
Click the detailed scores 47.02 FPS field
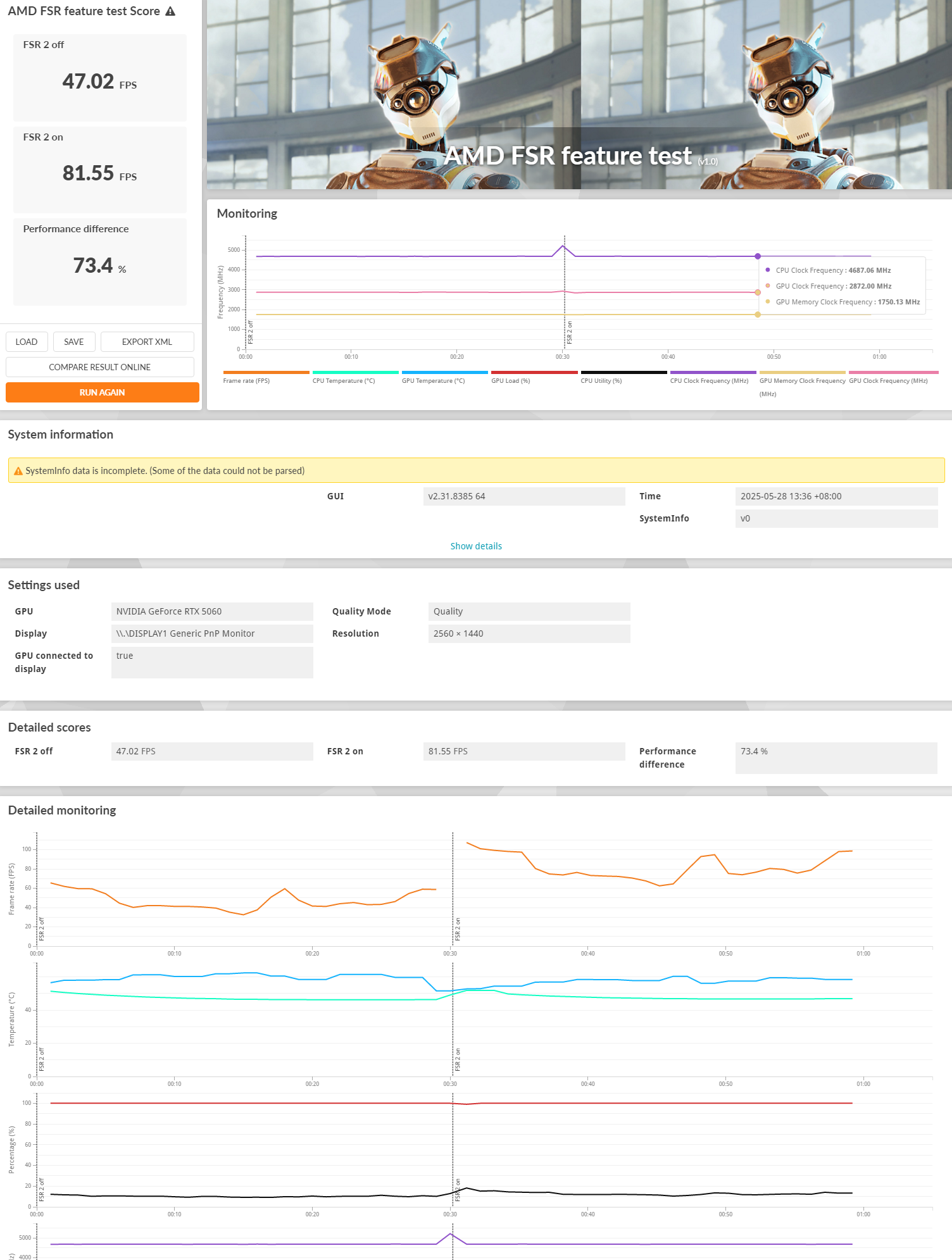point(212,751)
